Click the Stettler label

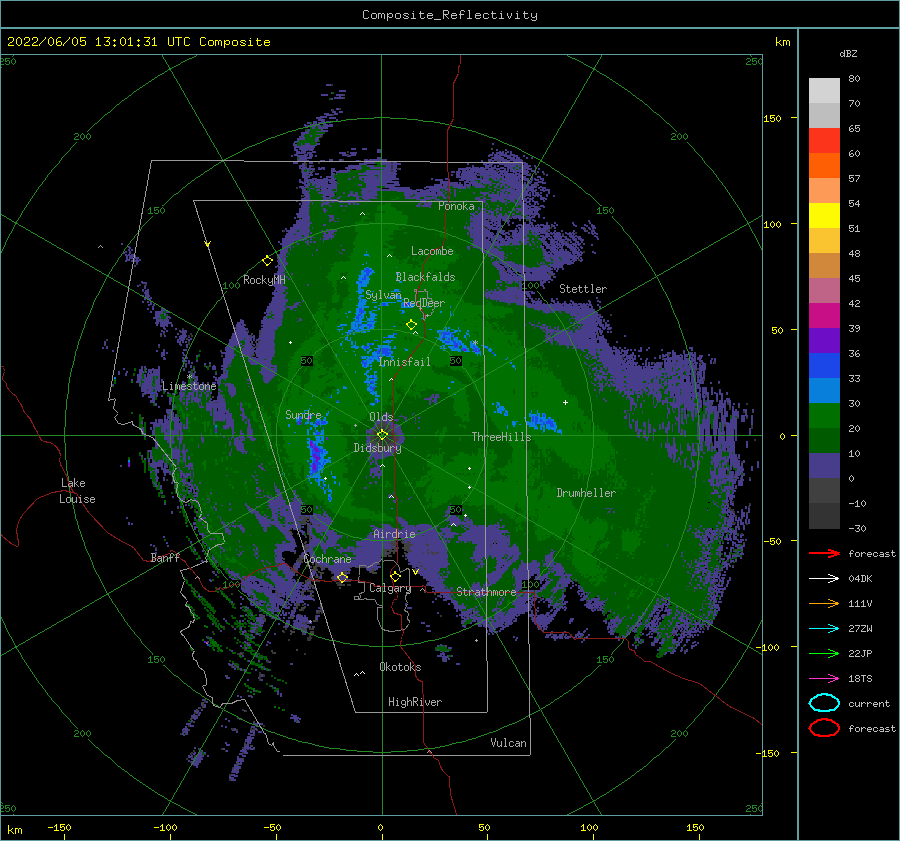pos(583,289)
